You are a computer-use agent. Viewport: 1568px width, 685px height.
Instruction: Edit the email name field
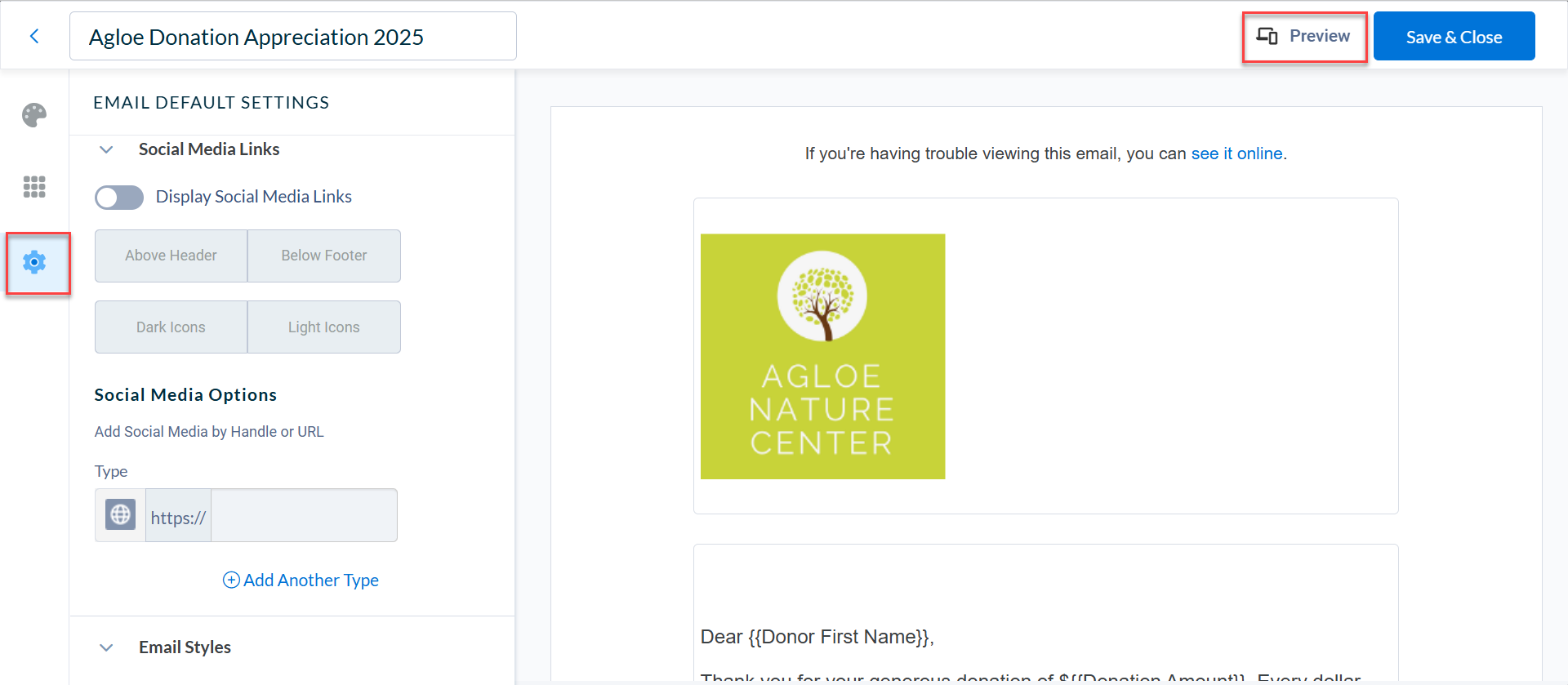click(x=293, y=36)
